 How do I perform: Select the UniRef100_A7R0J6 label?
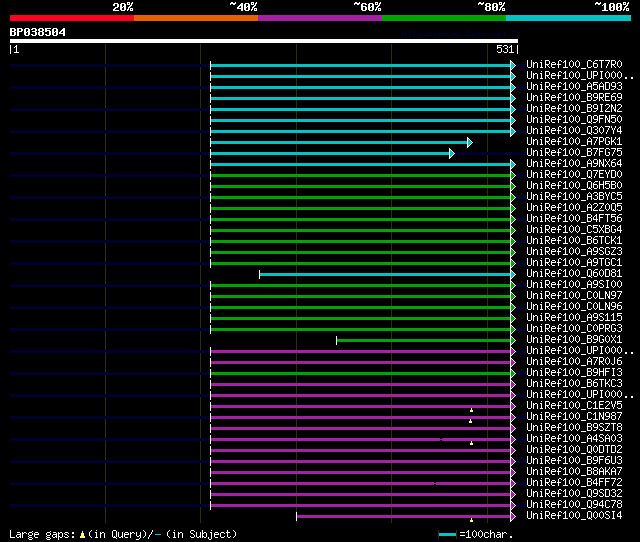[574, 362]
